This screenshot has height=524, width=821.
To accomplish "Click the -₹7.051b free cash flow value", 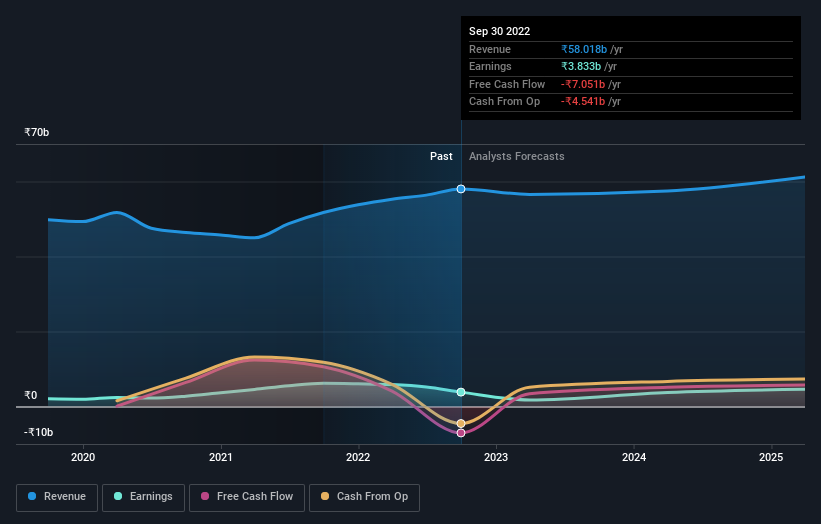I will click(x=583, y=84).
